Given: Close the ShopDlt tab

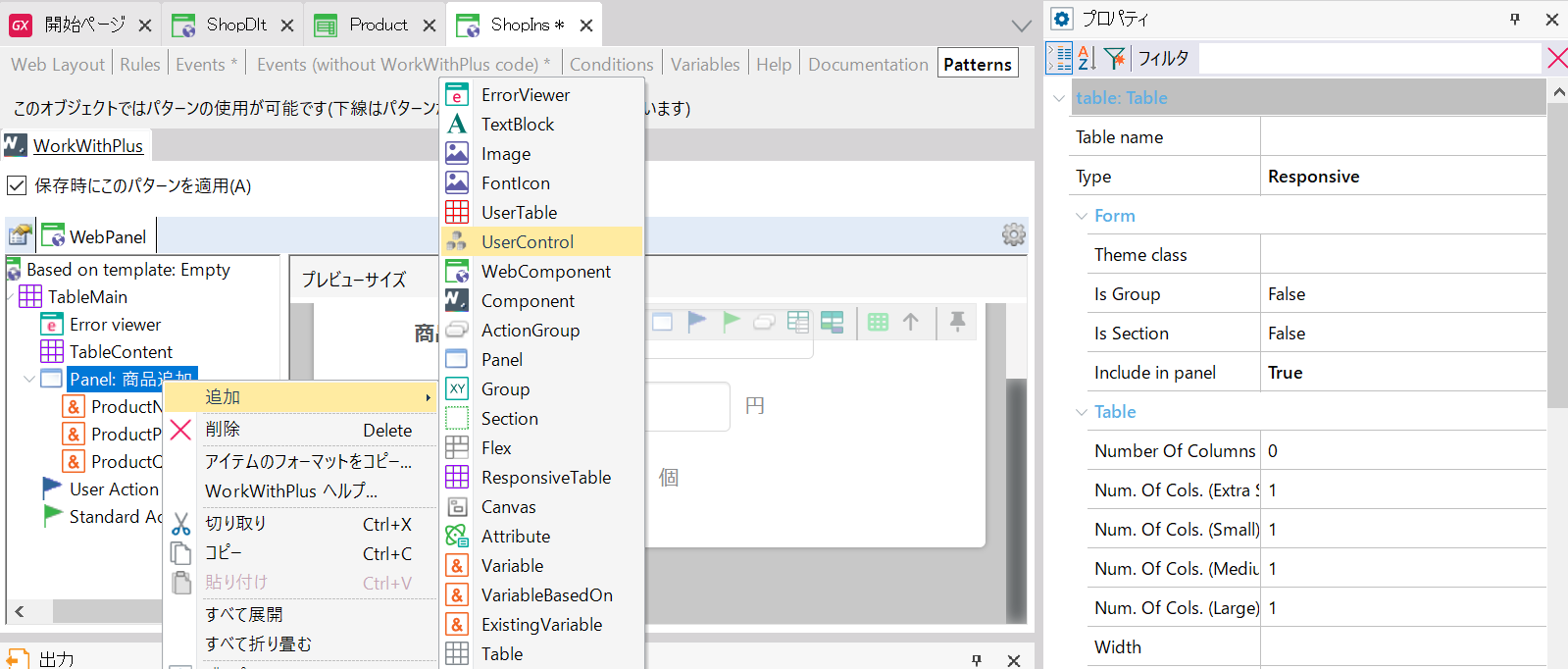Looking at the screenshot, I should coord(287,26).
